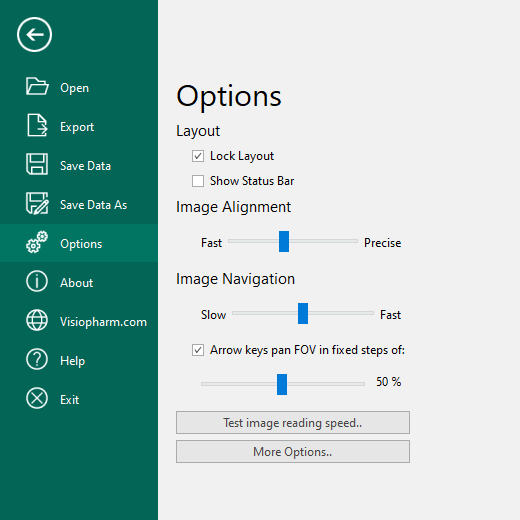Click the Options gears icon
Screen dimensions: 520x520
(x=37, y=242)
